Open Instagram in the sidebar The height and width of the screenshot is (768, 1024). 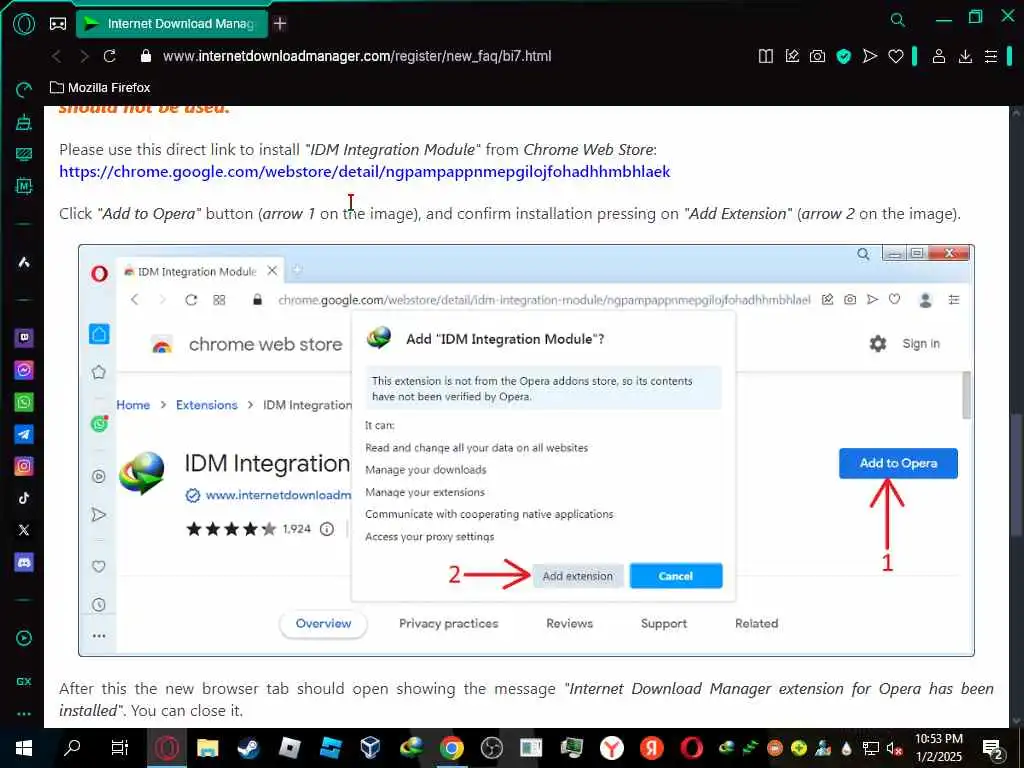24,466
